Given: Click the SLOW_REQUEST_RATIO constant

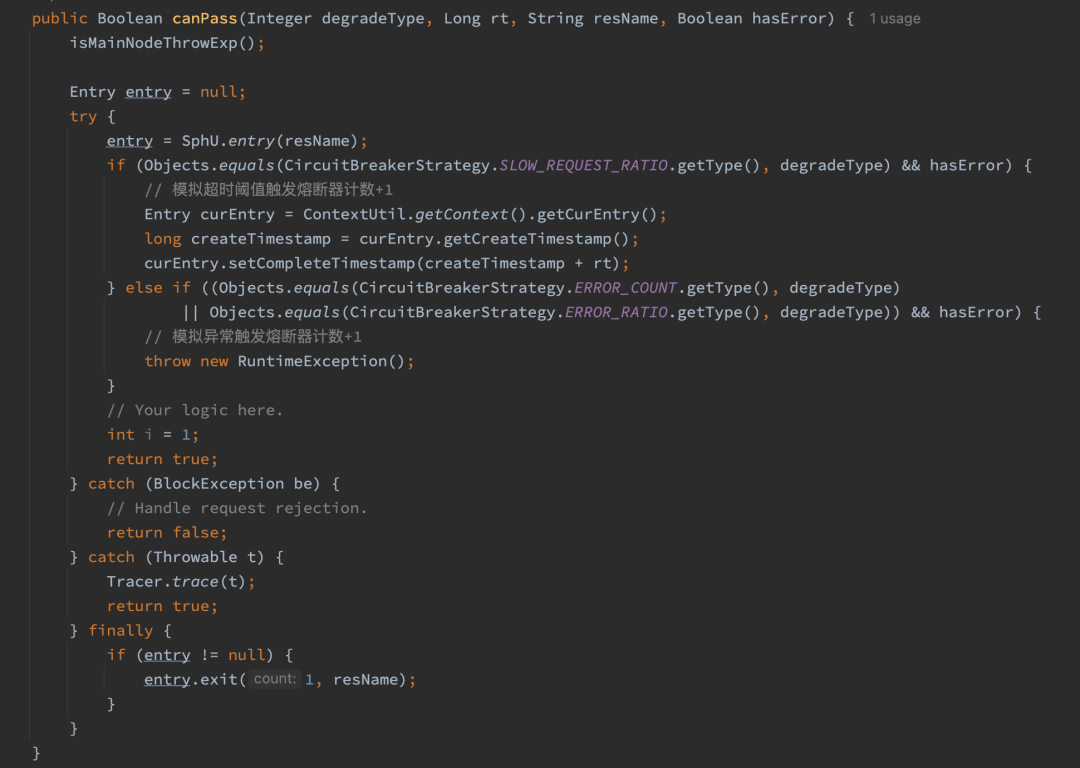Looking at the screenshot, I should click(x=583, y=165).
